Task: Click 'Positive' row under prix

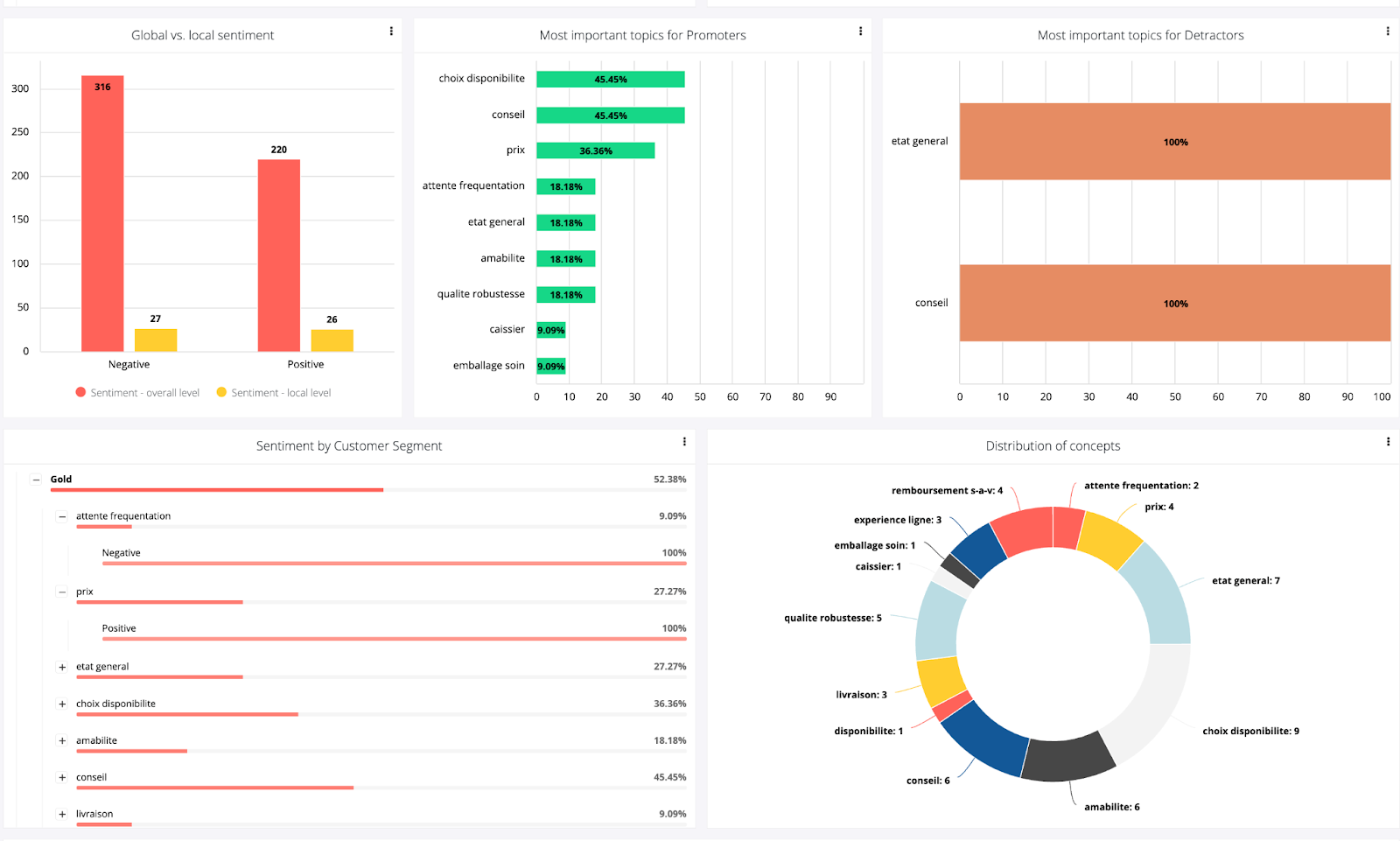Action: pos(394,631)
